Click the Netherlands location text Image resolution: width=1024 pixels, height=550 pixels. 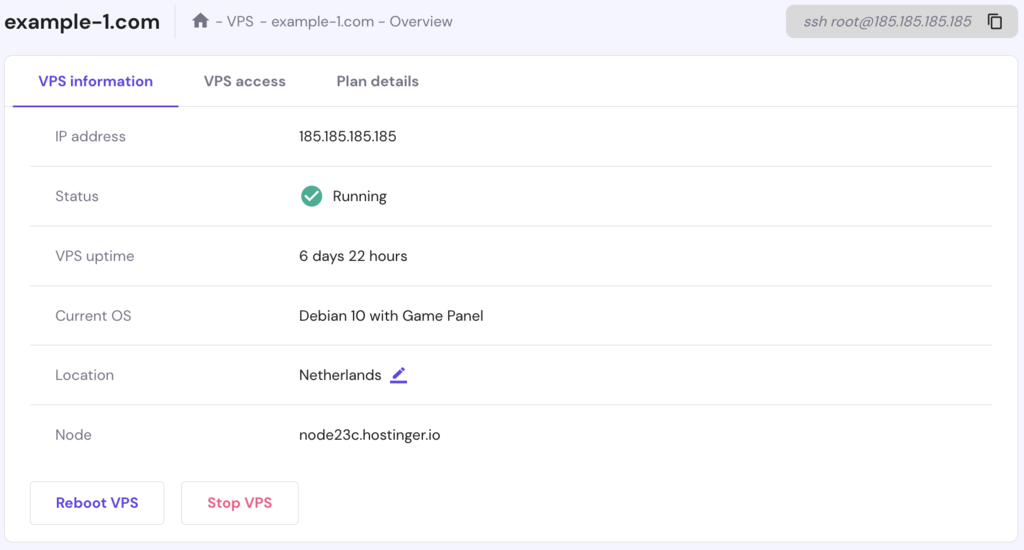340,375
